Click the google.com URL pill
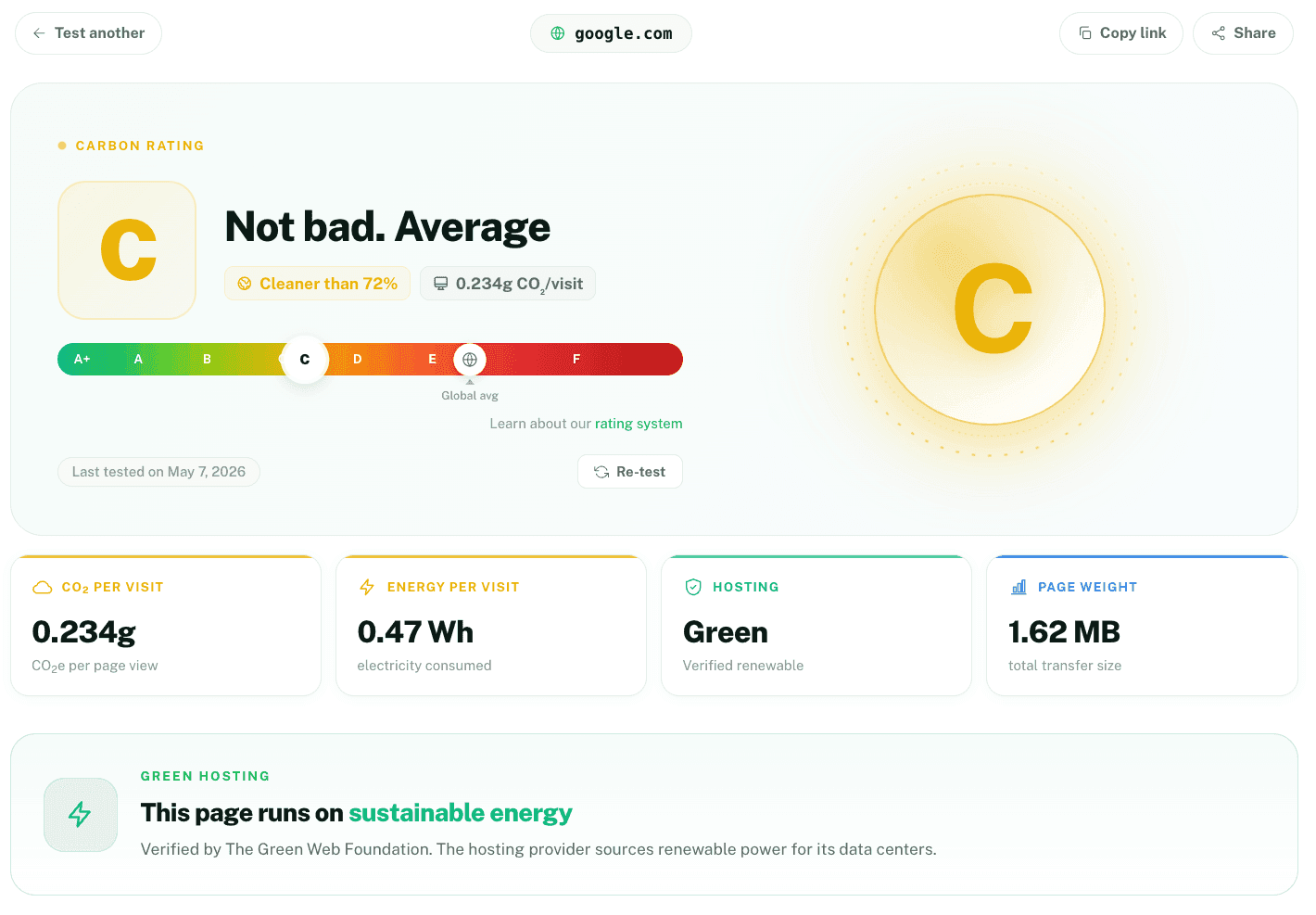Viewport: 1316px width, 915px height. [x=611, y=33]
